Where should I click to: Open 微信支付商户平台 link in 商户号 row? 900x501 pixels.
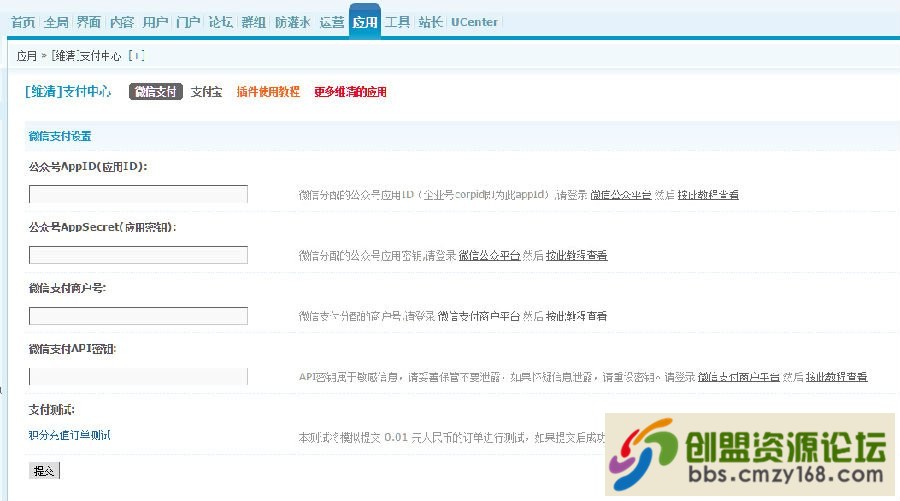479,316
